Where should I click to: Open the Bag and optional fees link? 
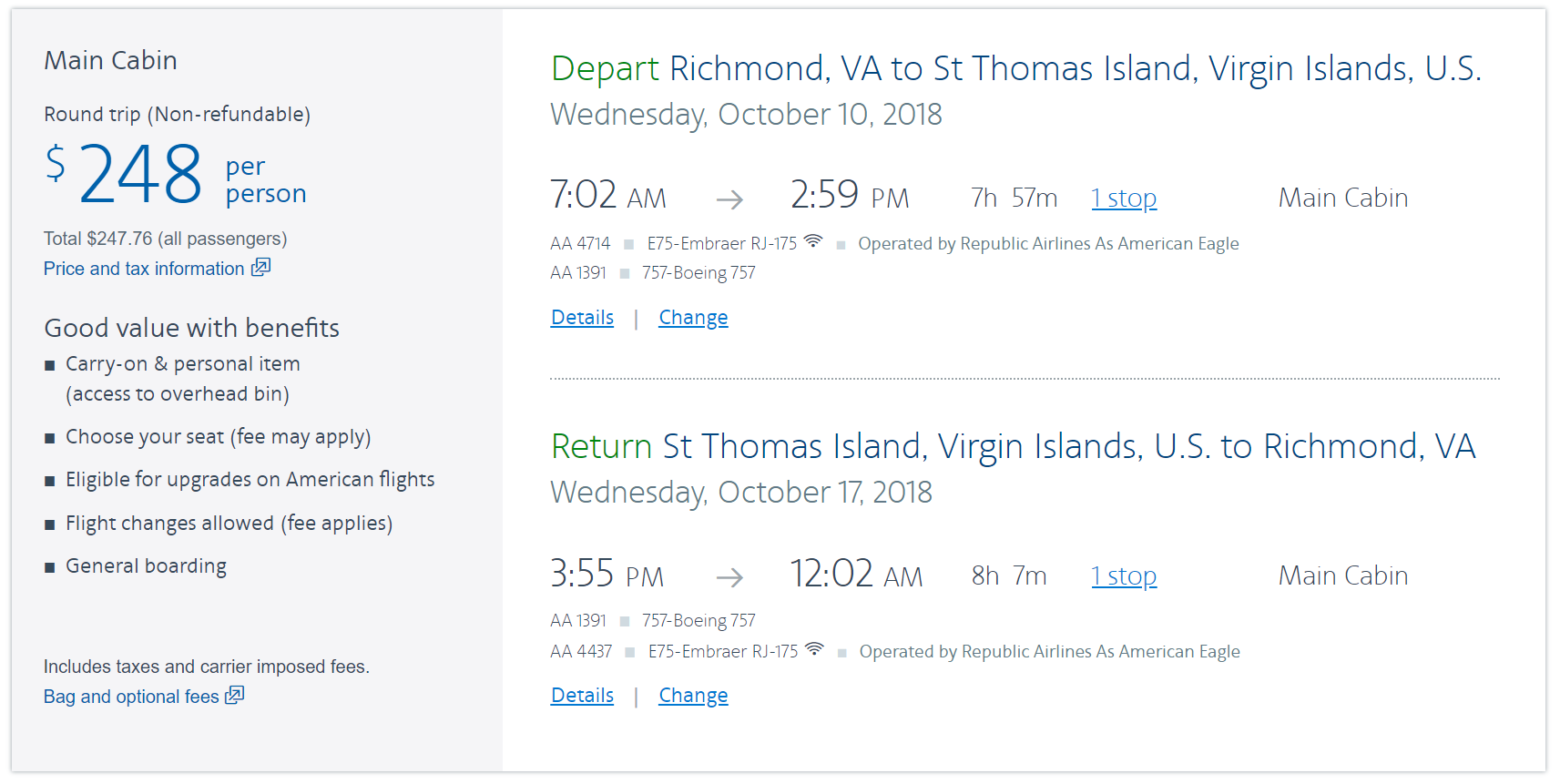(x=131, y=697)
